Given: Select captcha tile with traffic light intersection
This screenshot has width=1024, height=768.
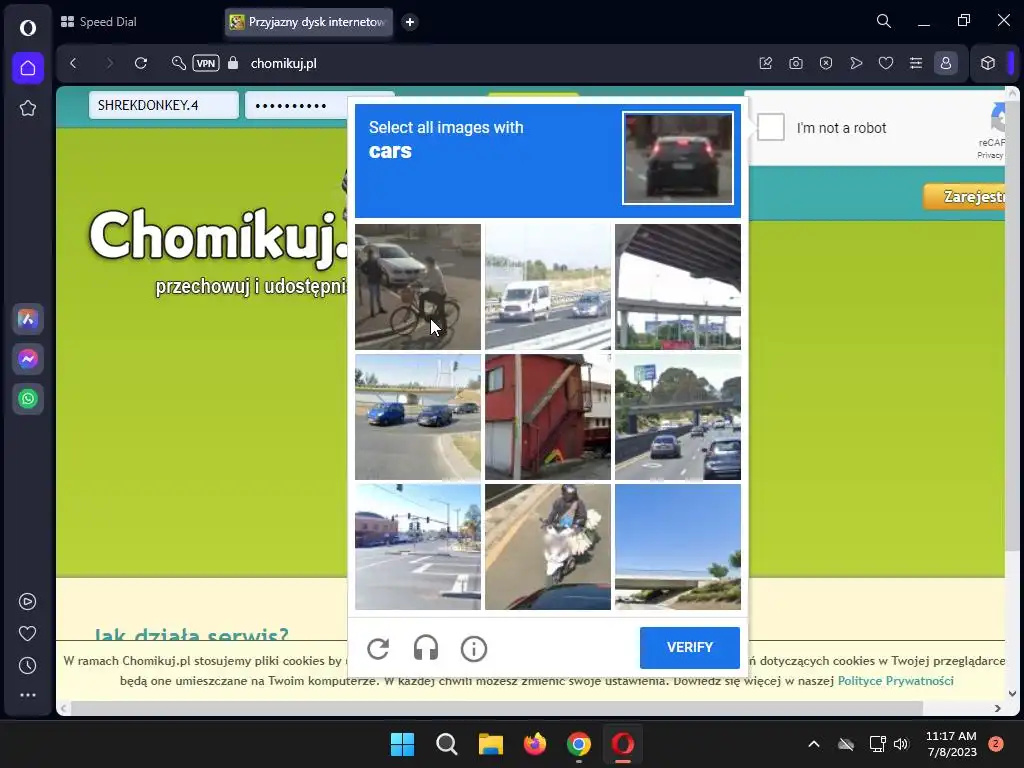Looking at the screenshot, I should pyautogui.click(x=418, y=547).
